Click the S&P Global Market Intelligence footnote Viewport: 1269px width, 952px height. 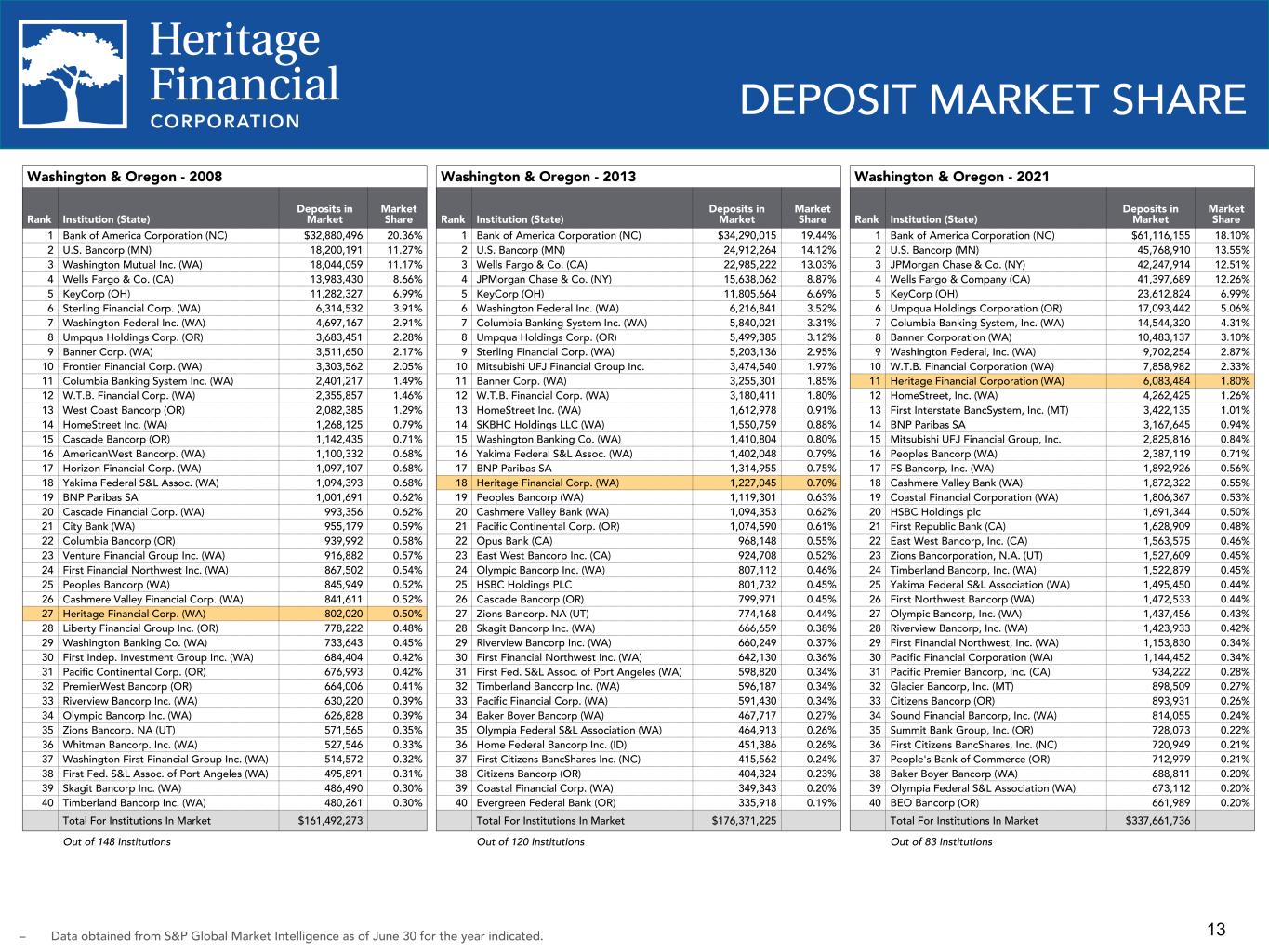point(297,935)
